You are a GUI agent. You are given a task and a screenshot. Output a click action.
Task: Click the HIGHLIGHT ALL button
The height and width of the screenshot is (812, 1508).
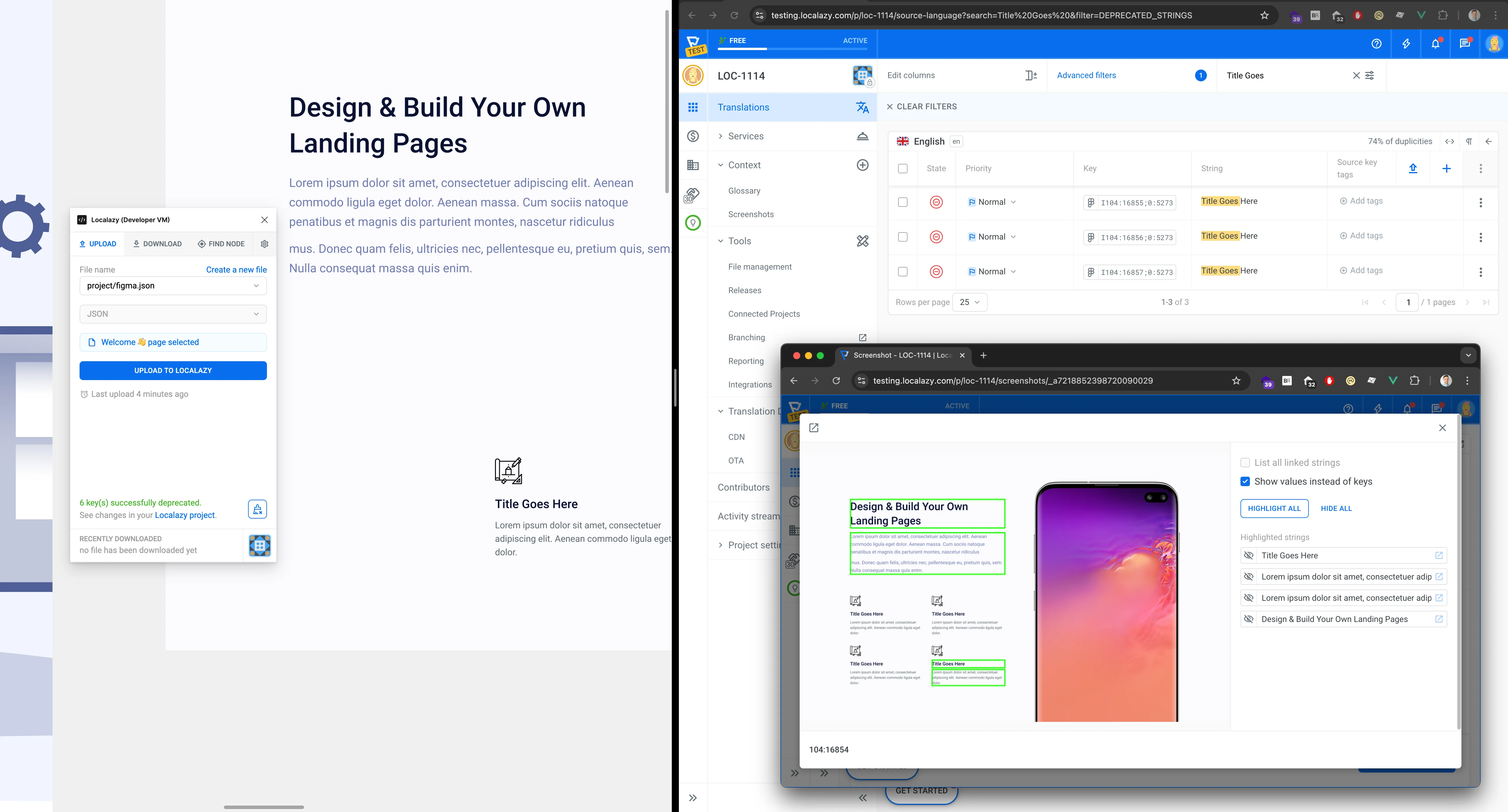pos(1274,508)
